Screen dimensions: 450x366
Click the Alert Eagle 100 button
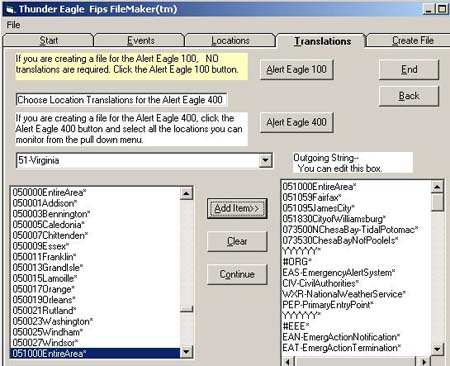(296, 69)
